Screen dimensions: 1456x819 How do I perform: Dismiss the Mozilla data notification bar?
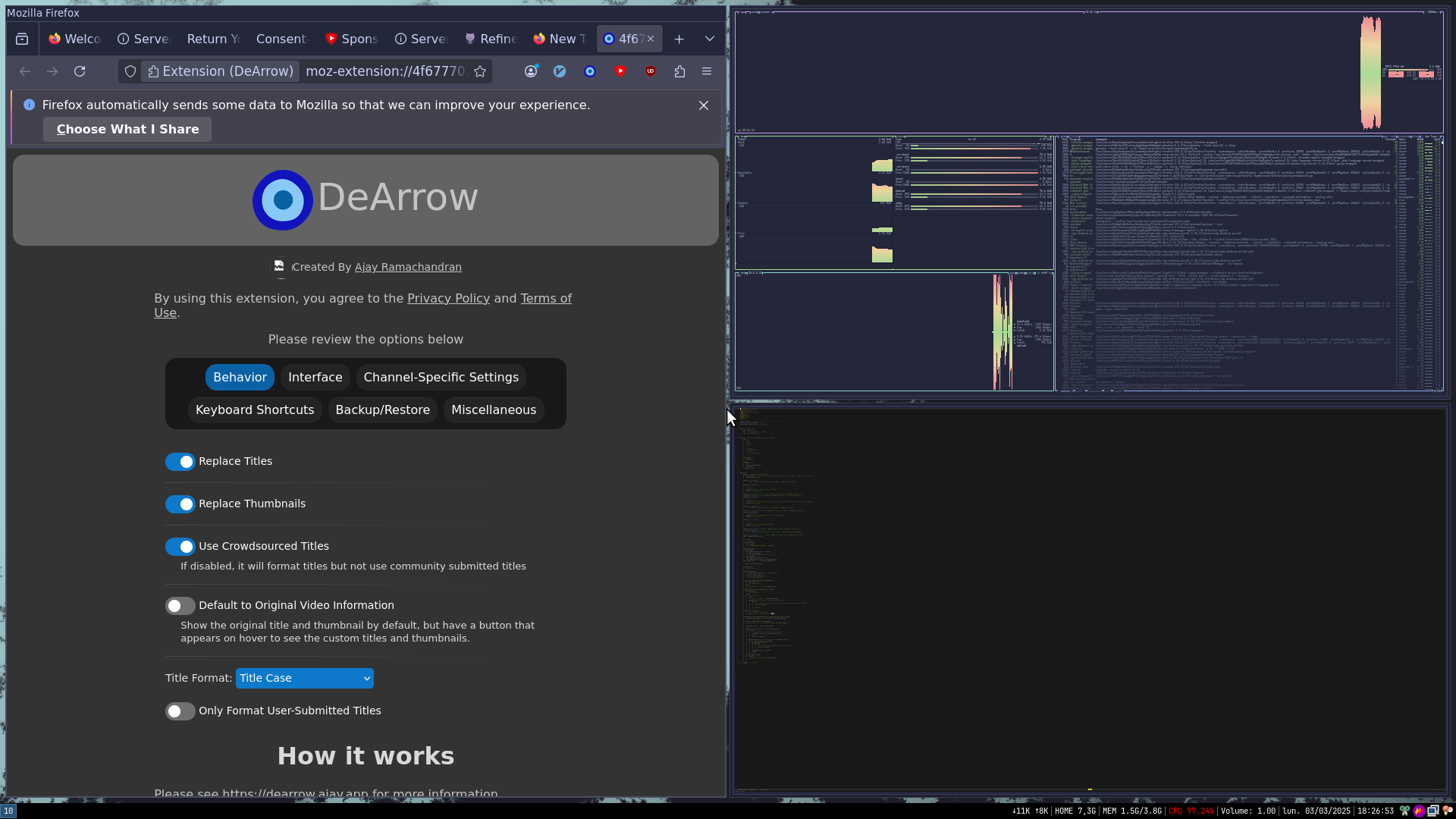click(x=704, y=105)
